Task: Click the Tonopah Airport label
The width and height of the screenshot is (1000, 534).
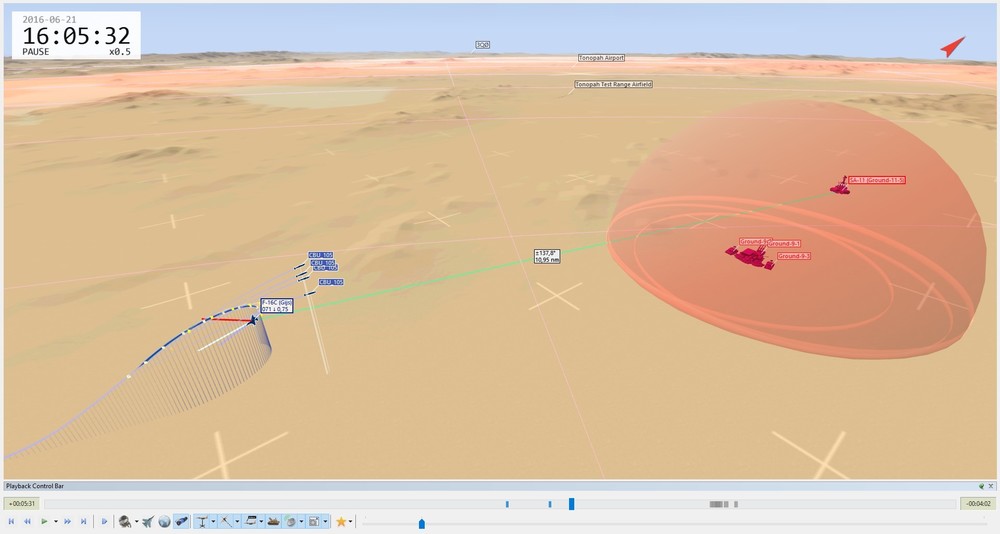Action: [x=601, y=57]
